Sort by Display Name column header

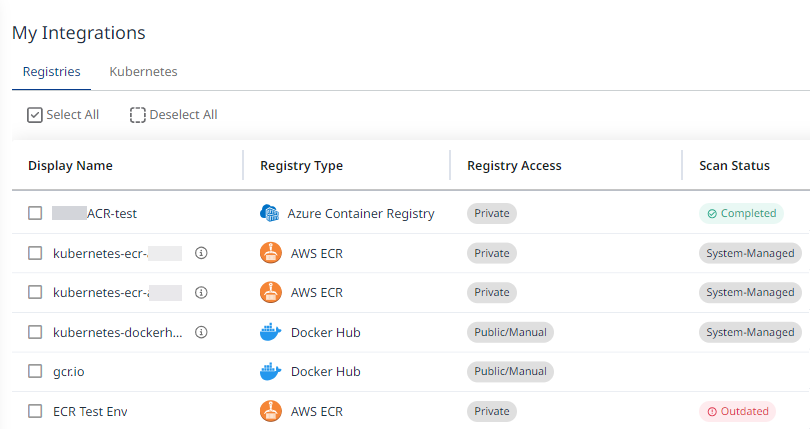(70, 166)
